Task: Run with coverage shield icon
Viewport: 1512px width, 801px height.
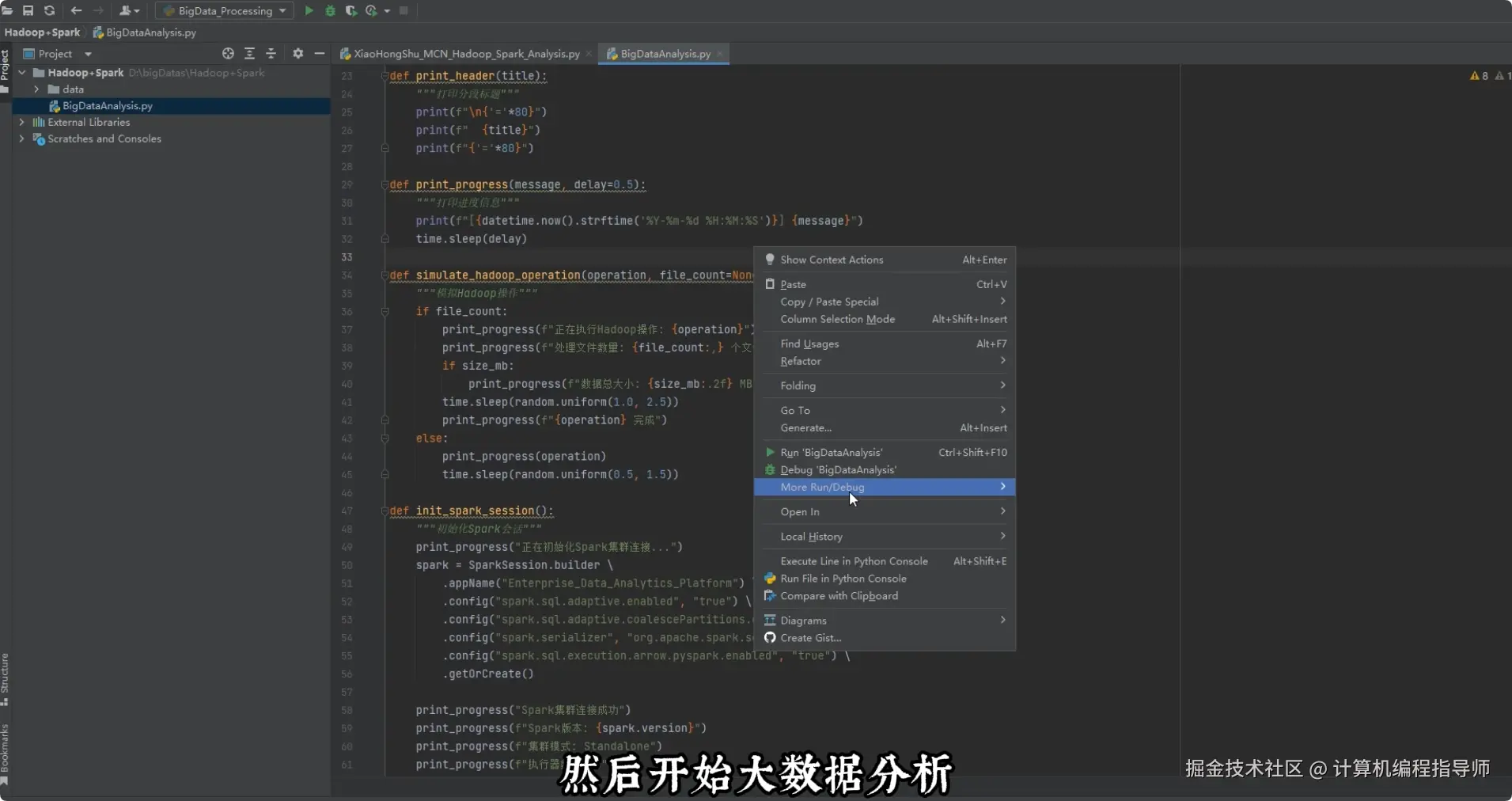Action: 351,10
